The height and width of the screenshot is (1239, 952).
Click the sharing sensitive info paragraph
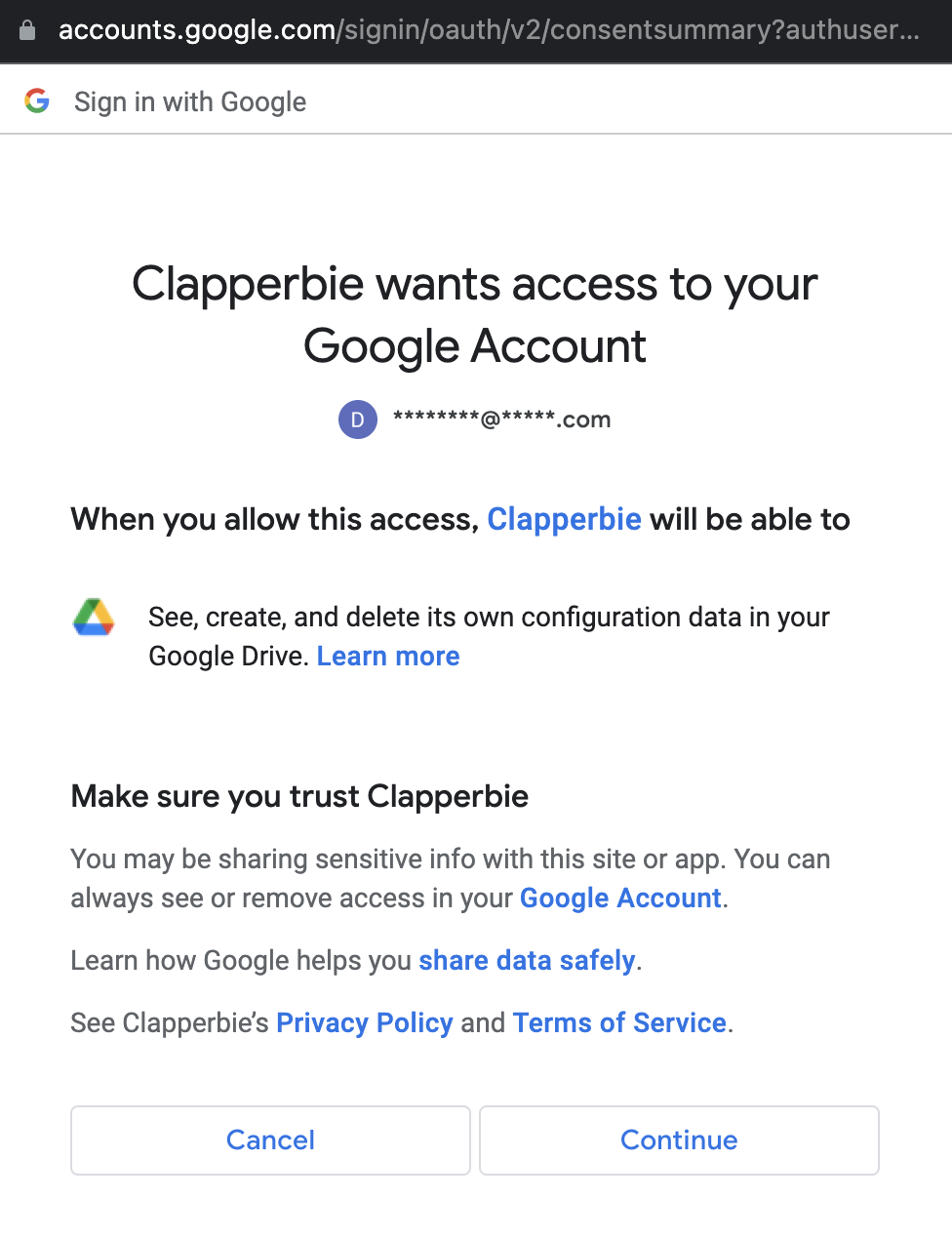pos(451,878)
